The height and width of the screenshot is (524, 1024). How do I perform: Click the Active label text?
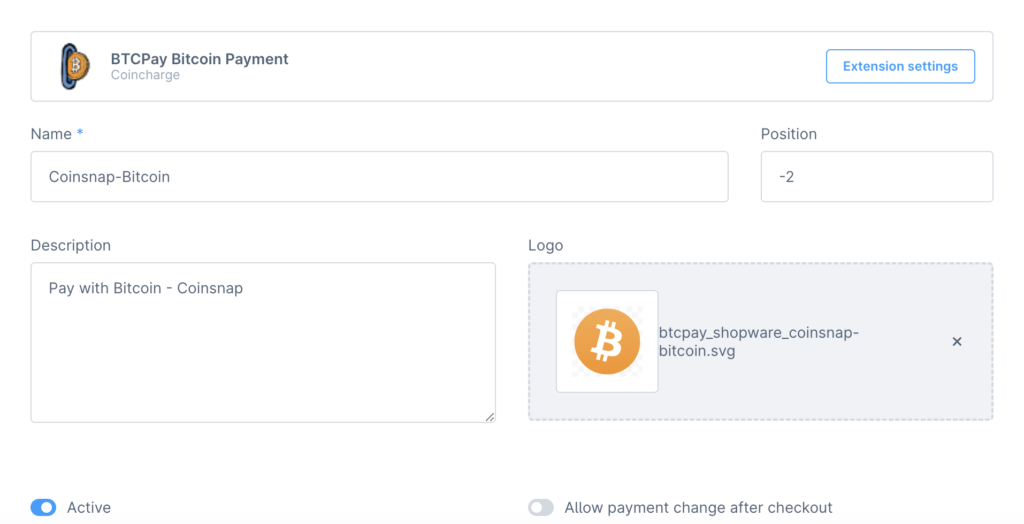pos(89,508)
